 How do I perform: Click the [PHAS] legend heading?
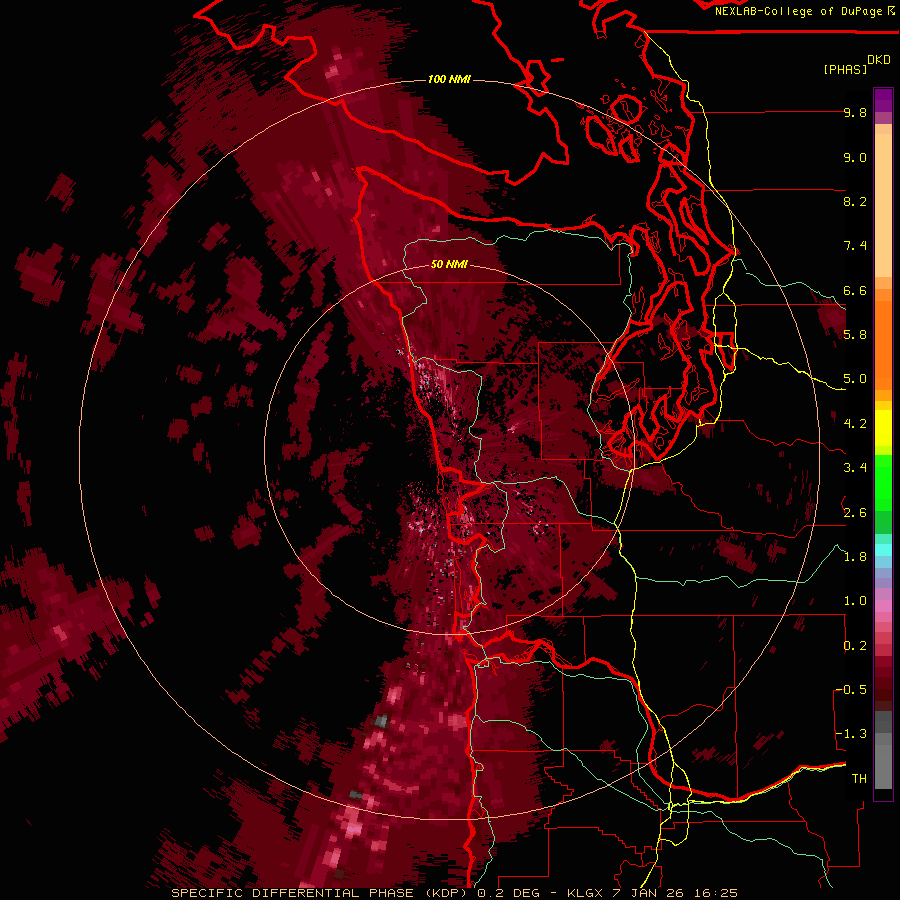pyautogui.click(x=845, y=69)
